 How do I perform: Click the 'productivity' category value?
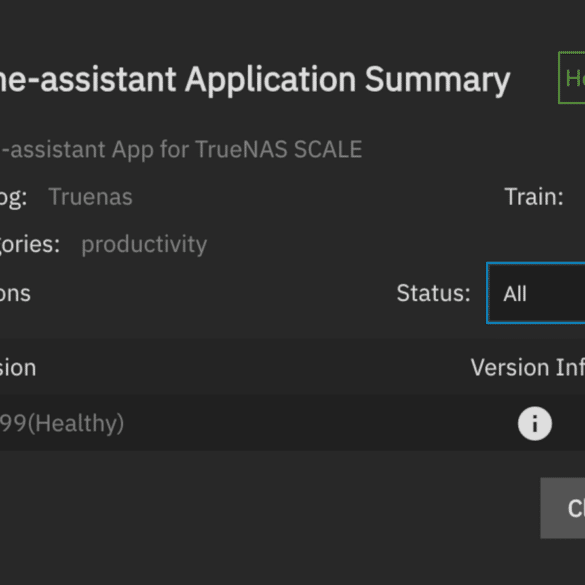[x=144, y=244]
